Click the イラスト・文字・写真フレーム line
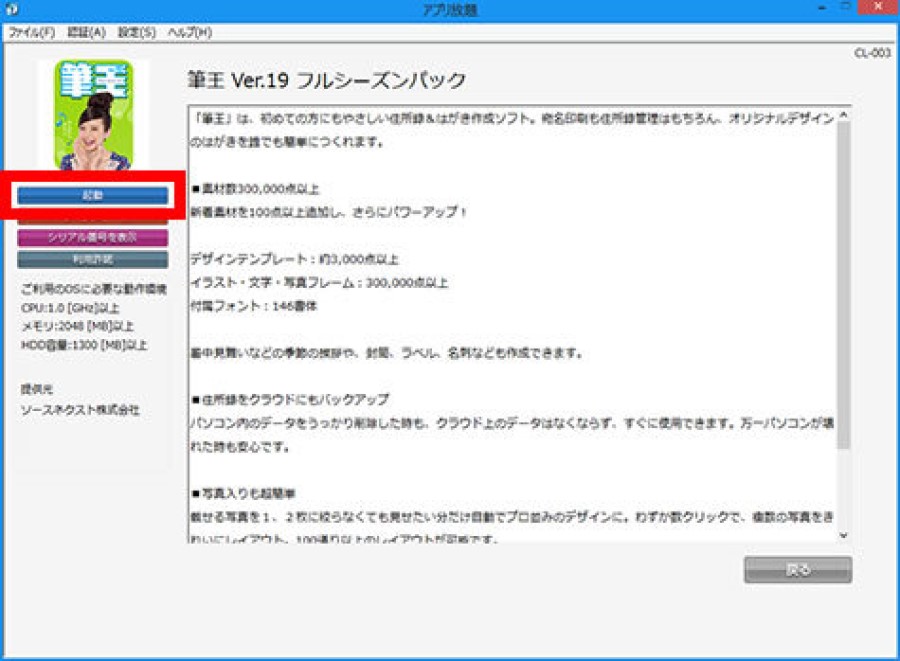900x661 pixels. click(x=319, y=283)
